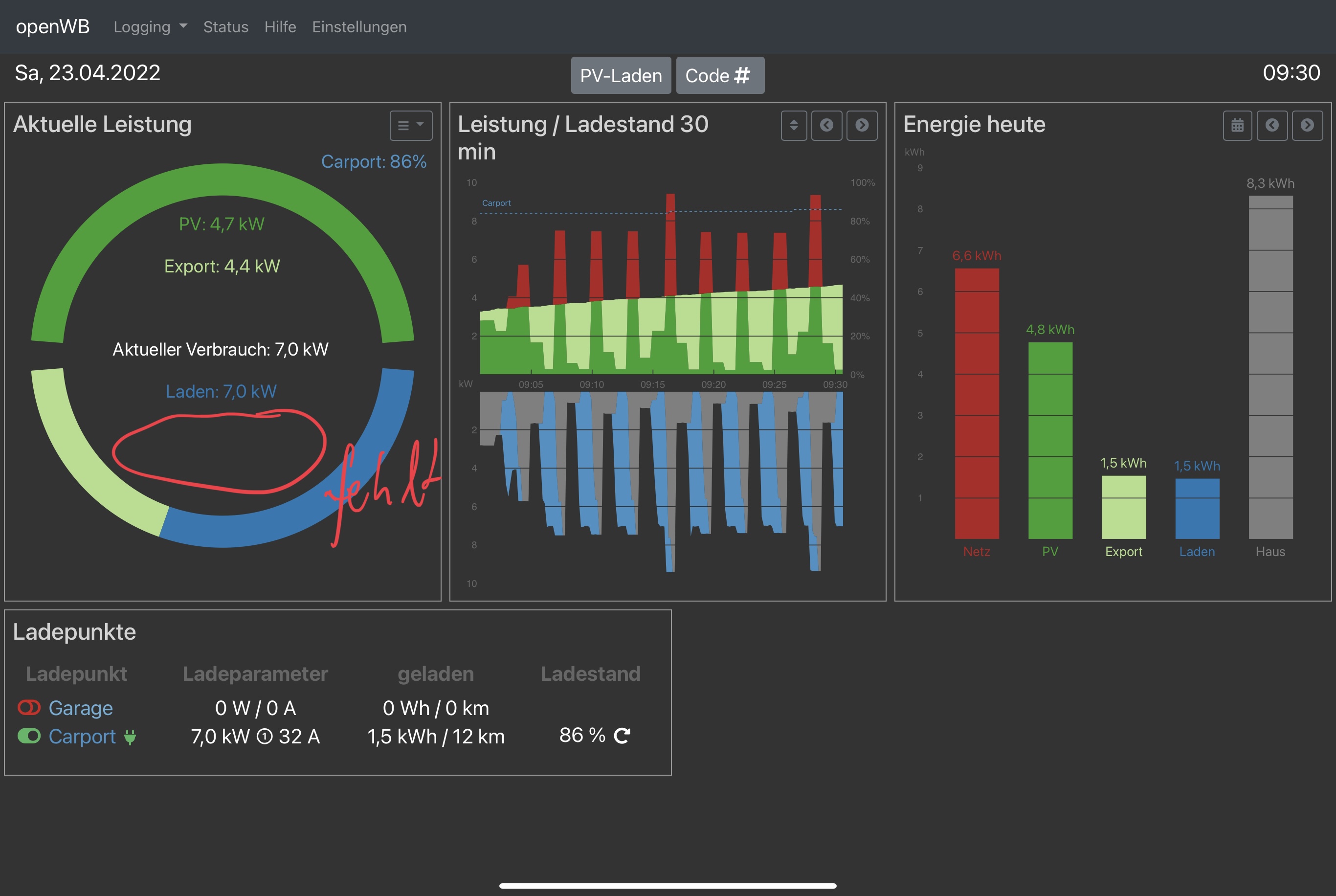Disable the Carport charge point toggle
The height and width of the screenshot is (896, 1336).
tap(29, 736)
